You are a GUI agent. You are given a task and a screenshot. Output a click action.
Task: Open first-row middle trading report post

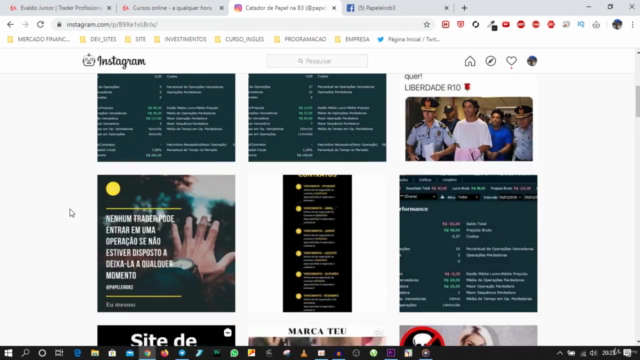coord(317,118)
